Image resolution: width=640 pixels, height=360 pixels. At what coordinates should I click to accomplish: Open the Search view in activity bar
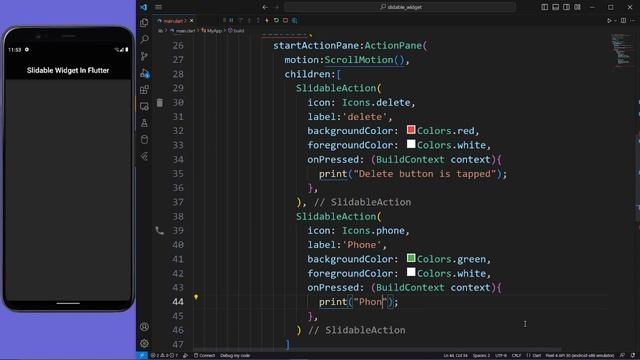144,39
